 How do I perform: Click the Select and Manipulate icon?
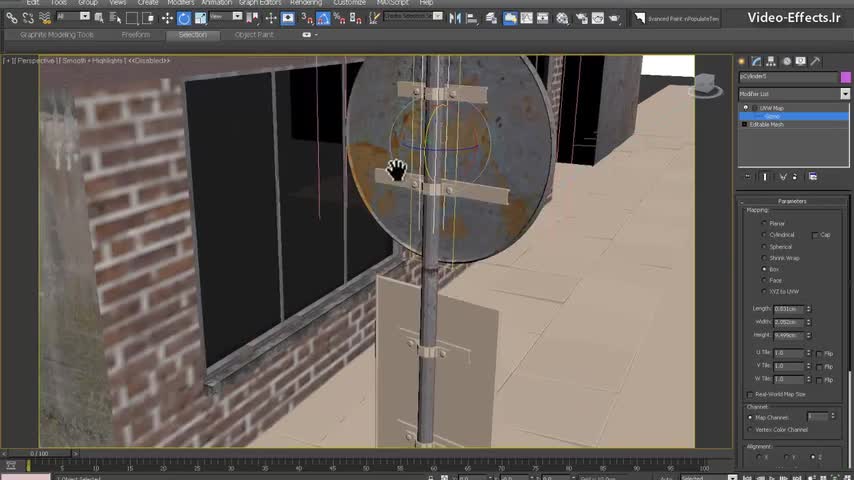coord(271,18)
